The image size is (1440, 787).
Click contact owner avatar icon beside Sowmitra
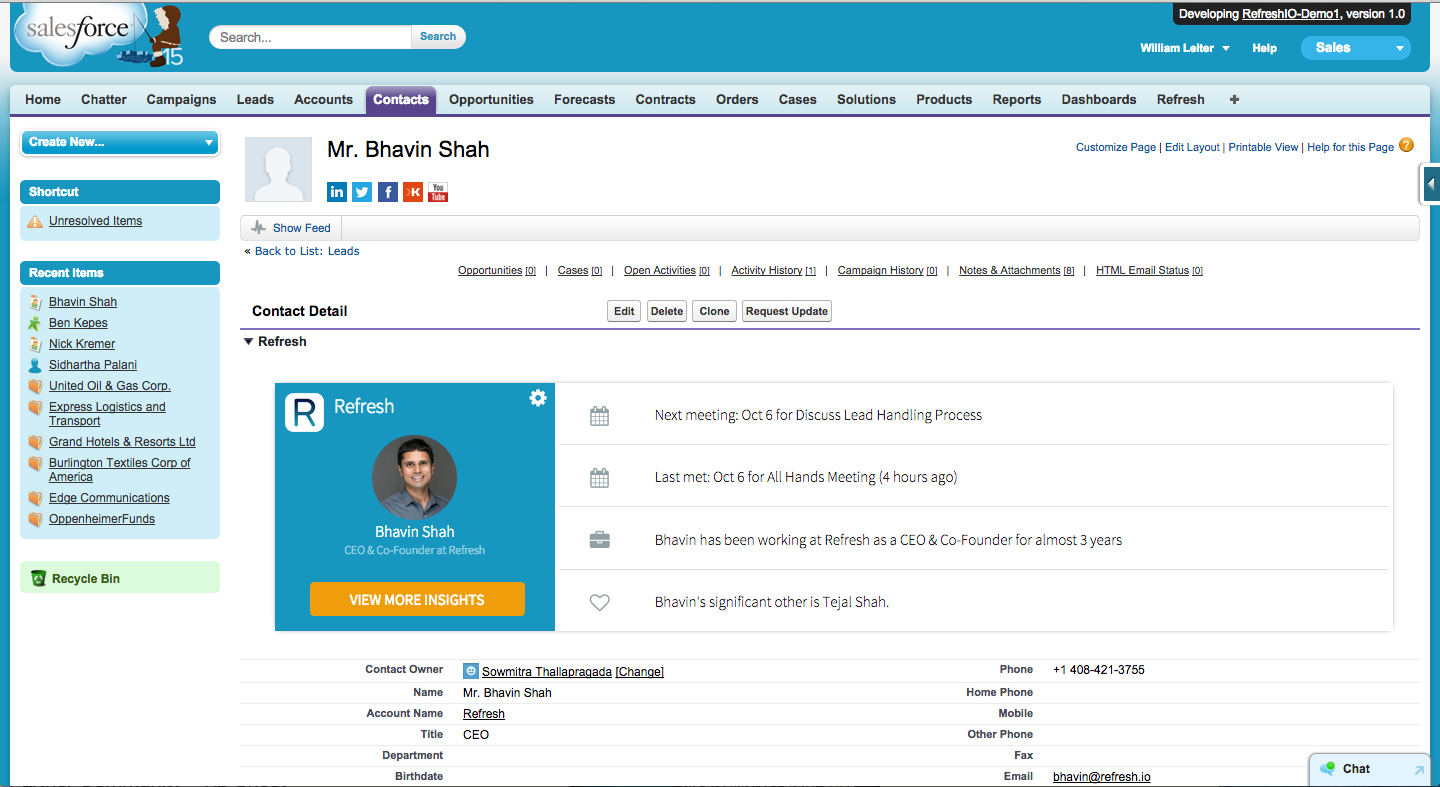470,671
